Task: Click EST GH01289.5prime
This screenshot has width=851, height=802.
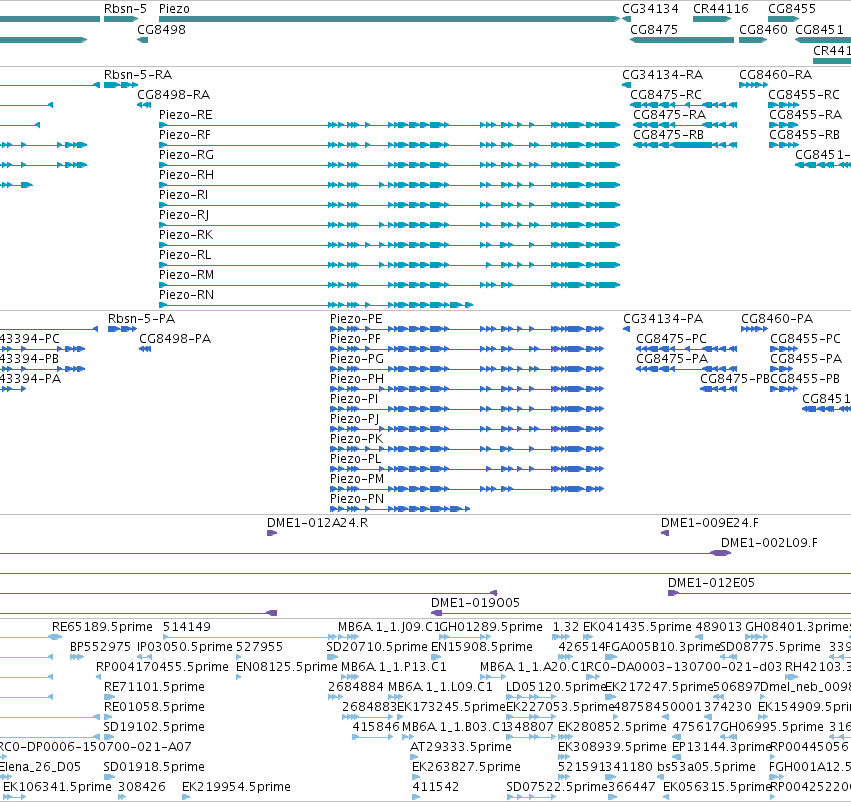Action: click(x=465, y=637)
